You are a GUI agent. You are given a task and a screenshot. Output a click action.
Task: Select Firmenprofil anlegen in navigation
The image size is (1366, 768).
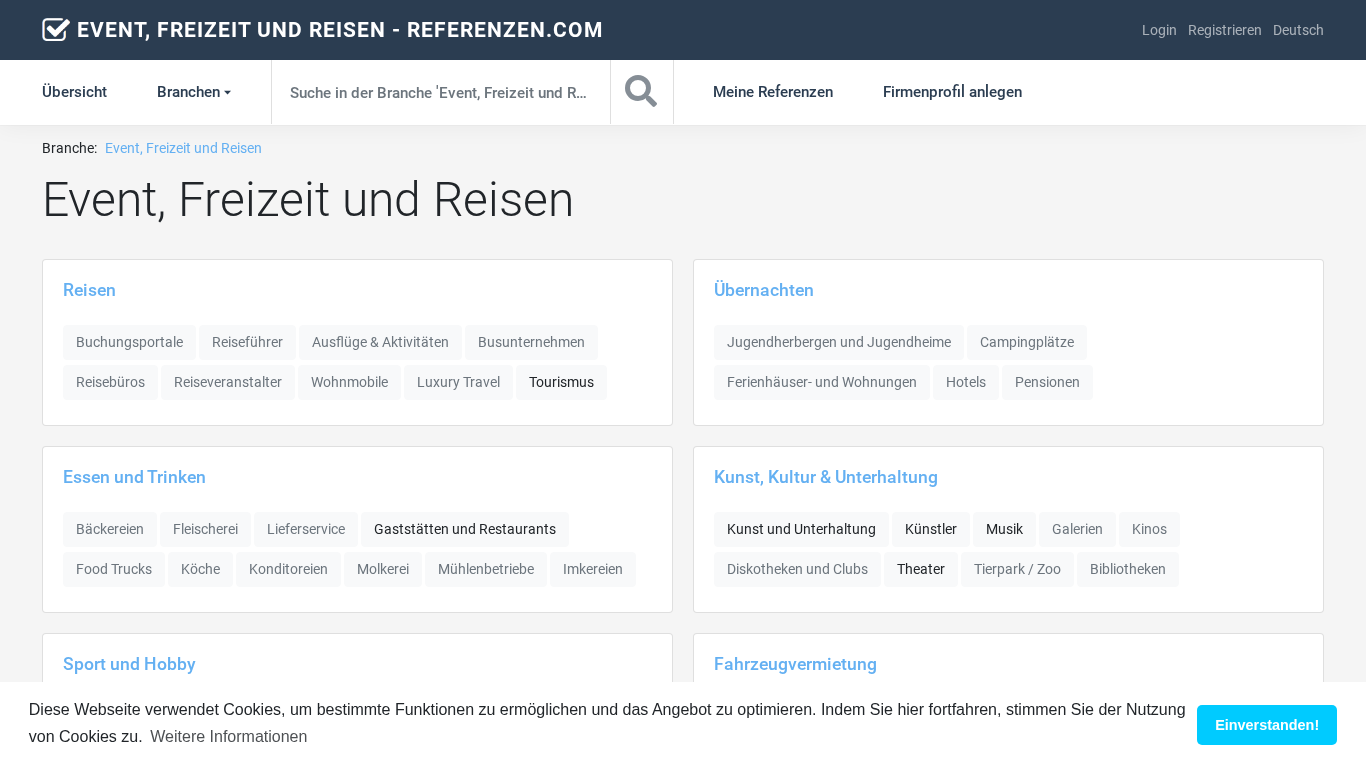(x=952, y=92)
